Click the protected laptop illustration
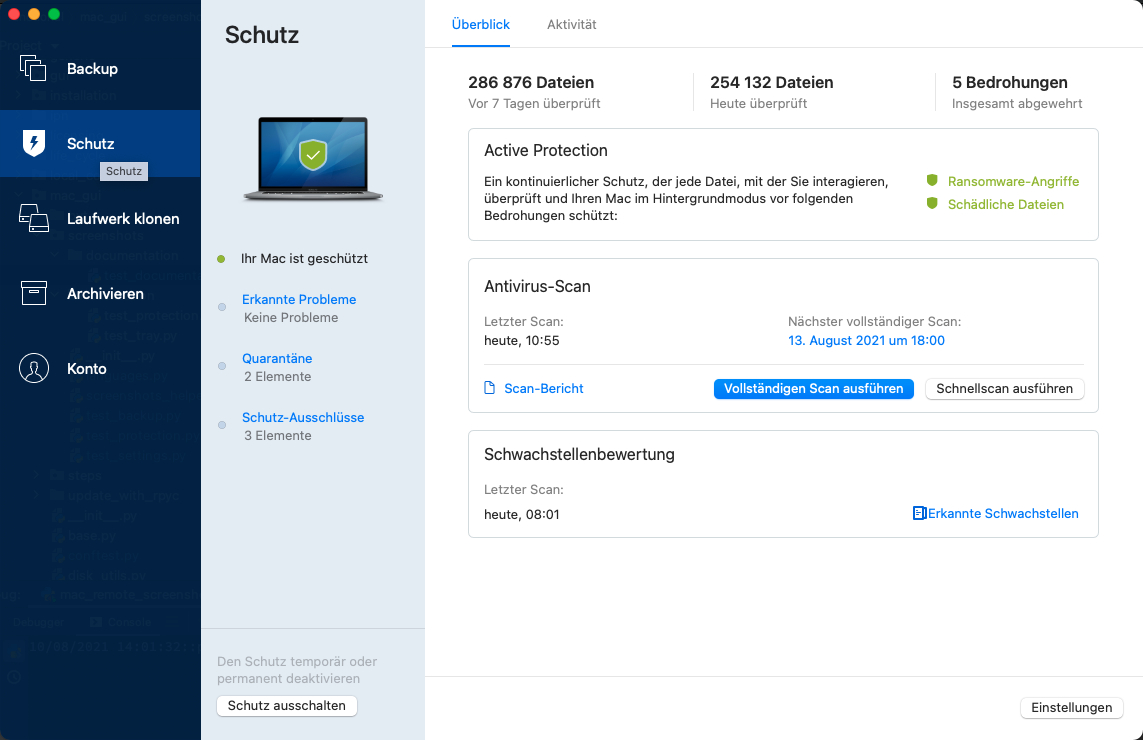Viewport: 1143px width, 740px height. coord(313,158)
